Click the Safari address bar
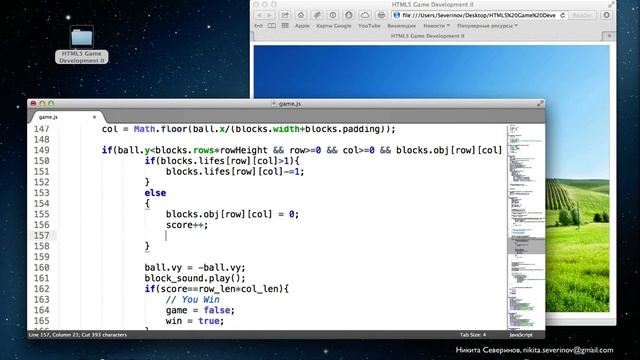The width and height of the screenshot is (640, 360). tap(479, 15)
